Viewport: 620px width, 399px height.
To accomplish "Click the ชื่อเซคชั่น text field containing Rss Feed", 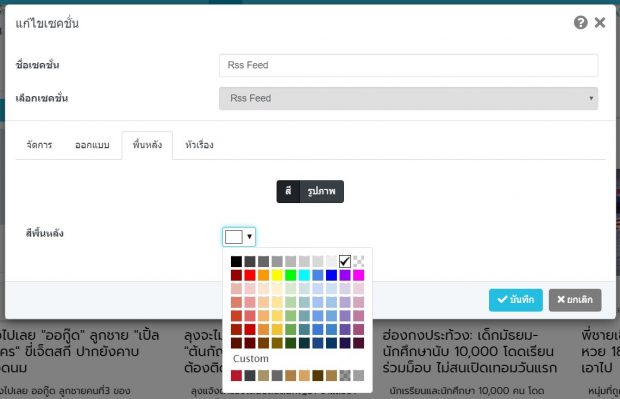I will (x=408, y=65).
